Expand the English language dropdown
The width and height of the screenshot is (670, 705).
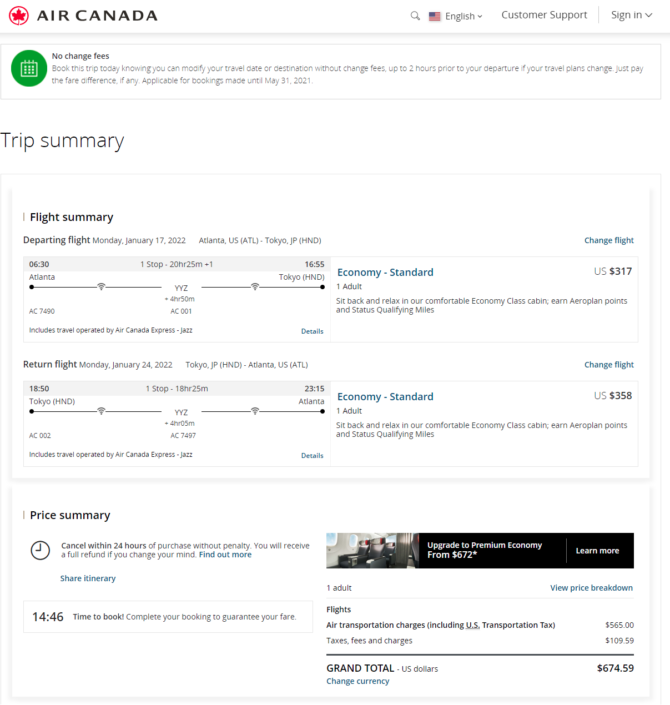click(464, 16)
